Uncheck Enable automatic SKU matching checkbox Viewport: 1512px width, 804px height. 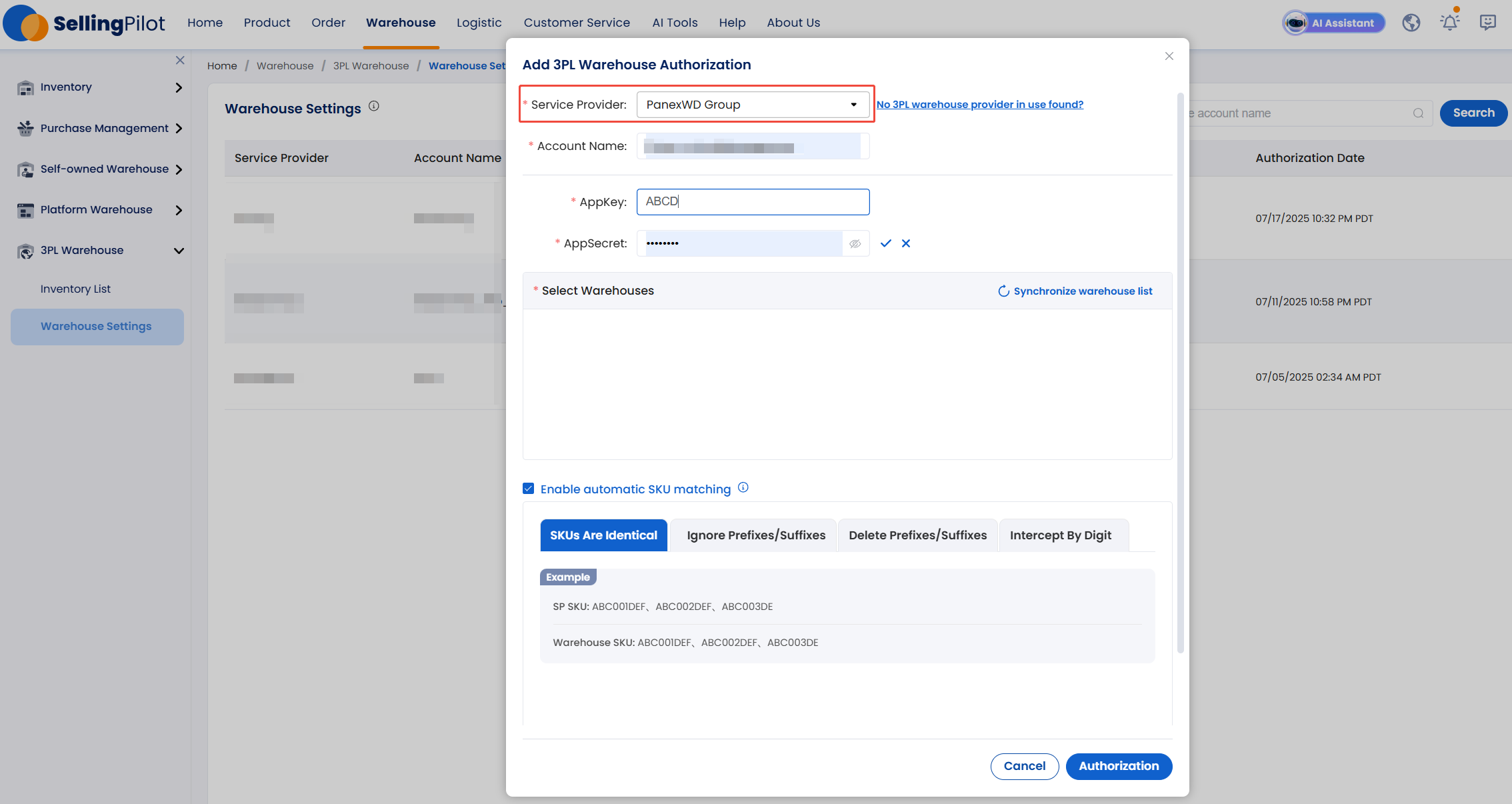point(529,489)
